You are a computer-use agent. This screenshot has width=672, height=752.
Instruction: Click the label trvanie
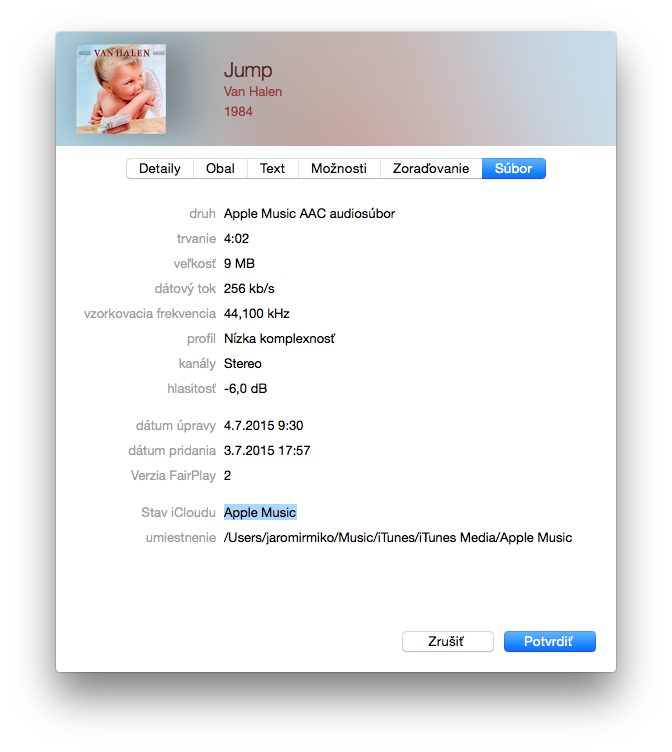pyautogui.click(x=196, y=238)
